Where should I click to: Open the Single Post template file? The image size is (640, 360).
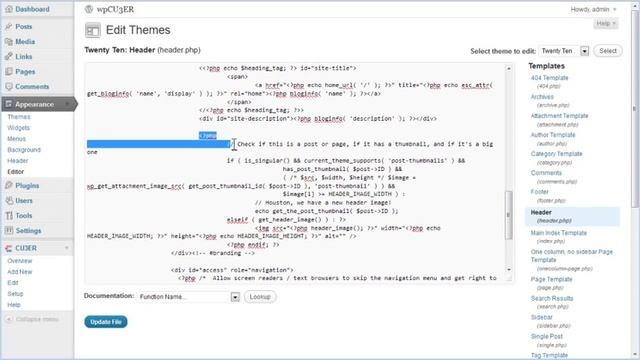547,336
